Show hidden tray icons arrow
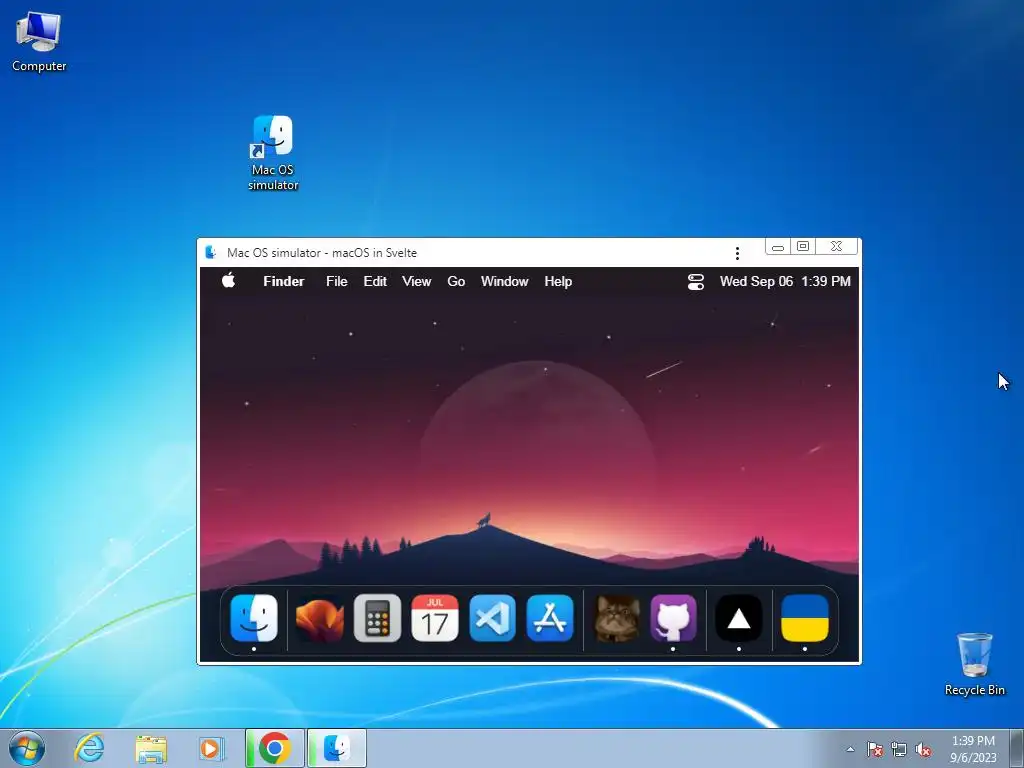 point(850,749)
